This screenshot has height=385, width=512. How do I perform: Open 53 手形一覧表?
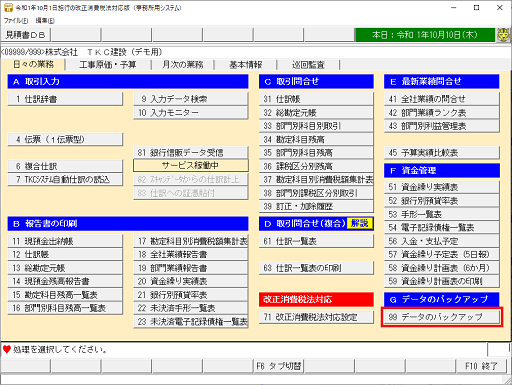click(442, 214)
